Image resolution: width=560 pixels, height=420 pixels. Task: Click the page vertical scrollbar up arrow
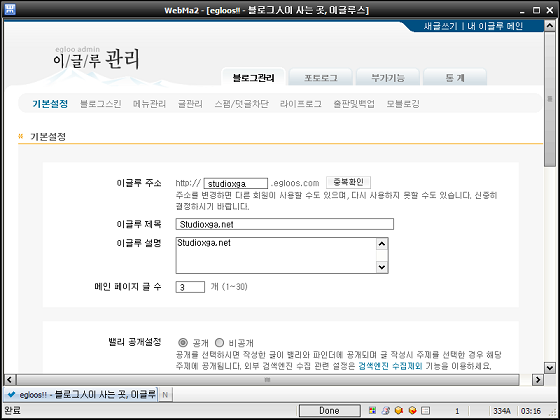click(x=549, y=25)
